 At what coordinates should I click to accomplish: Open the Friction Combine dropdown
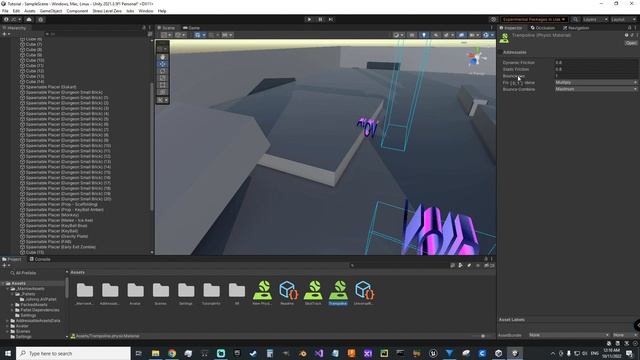[596, 82]
